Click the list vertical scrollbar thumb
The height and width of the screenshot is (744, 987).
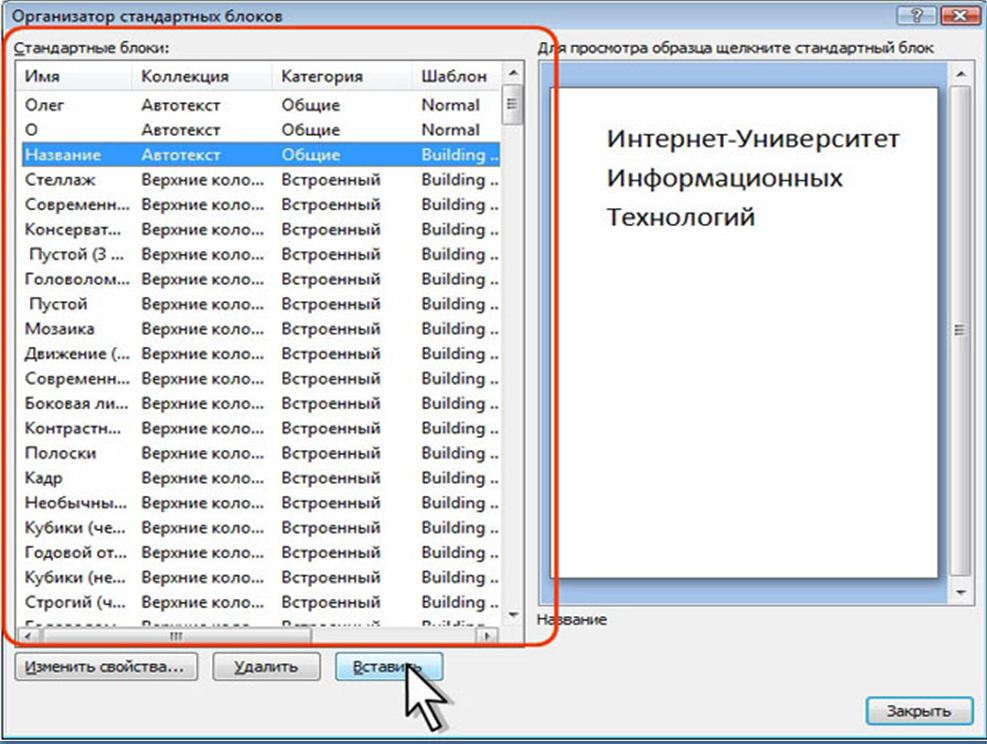tap(513, 104)
